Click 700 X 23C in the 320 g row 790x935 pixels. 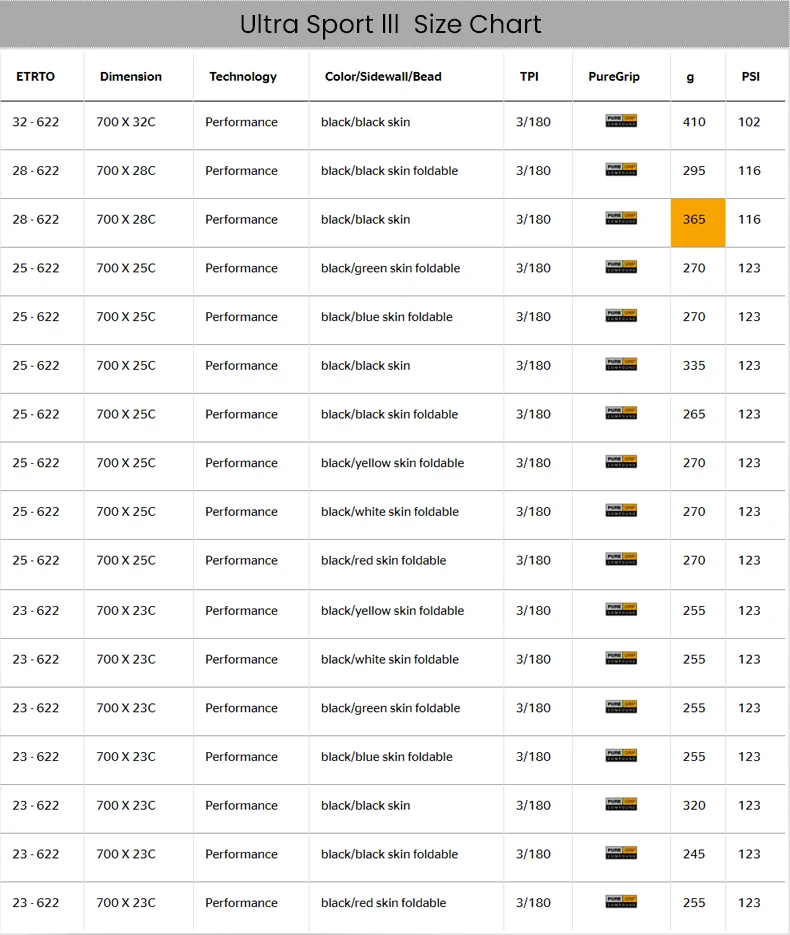pyautogui.click(x=126, y=806)
